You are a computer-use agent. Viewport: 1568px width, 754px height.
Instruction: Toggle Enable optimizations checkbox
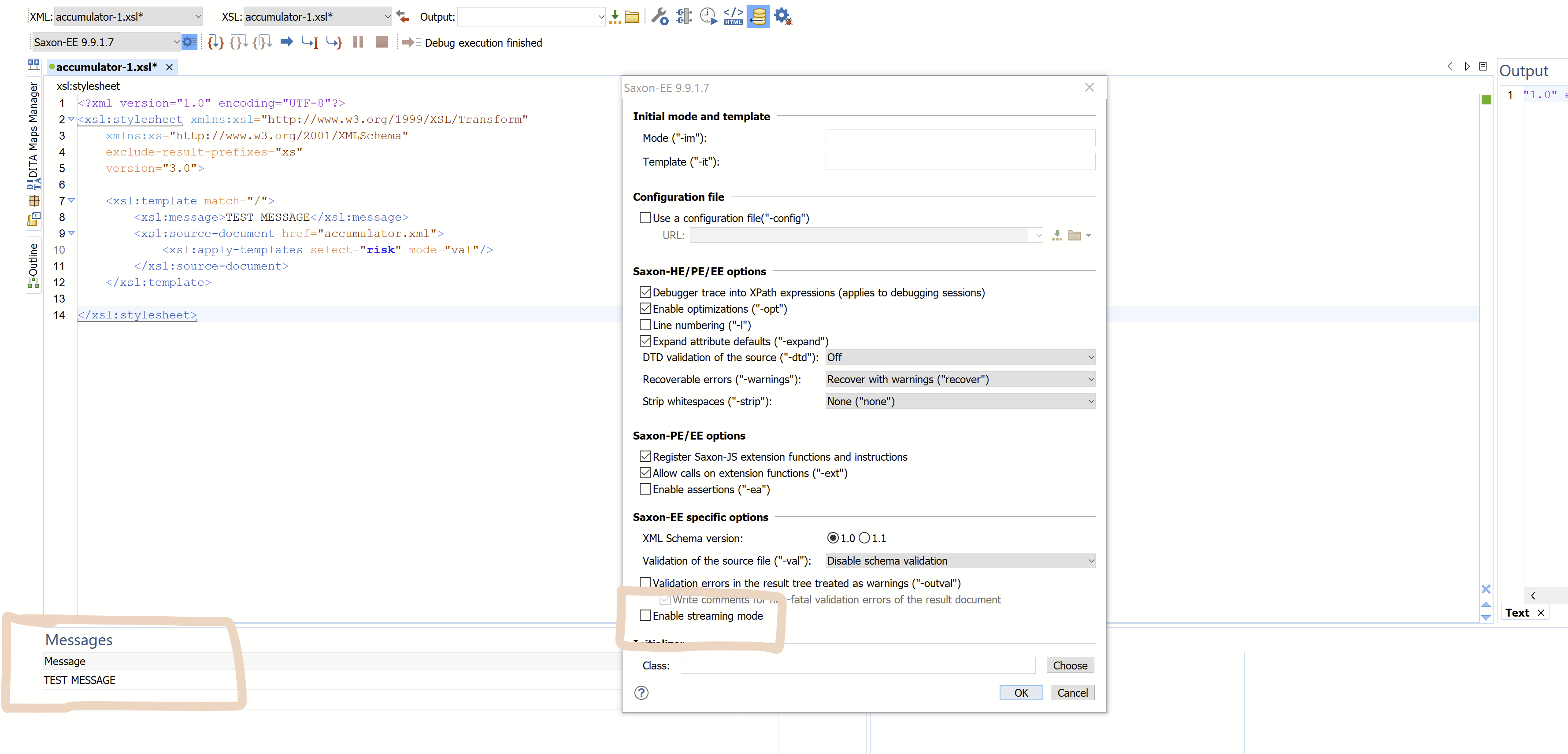645,309
